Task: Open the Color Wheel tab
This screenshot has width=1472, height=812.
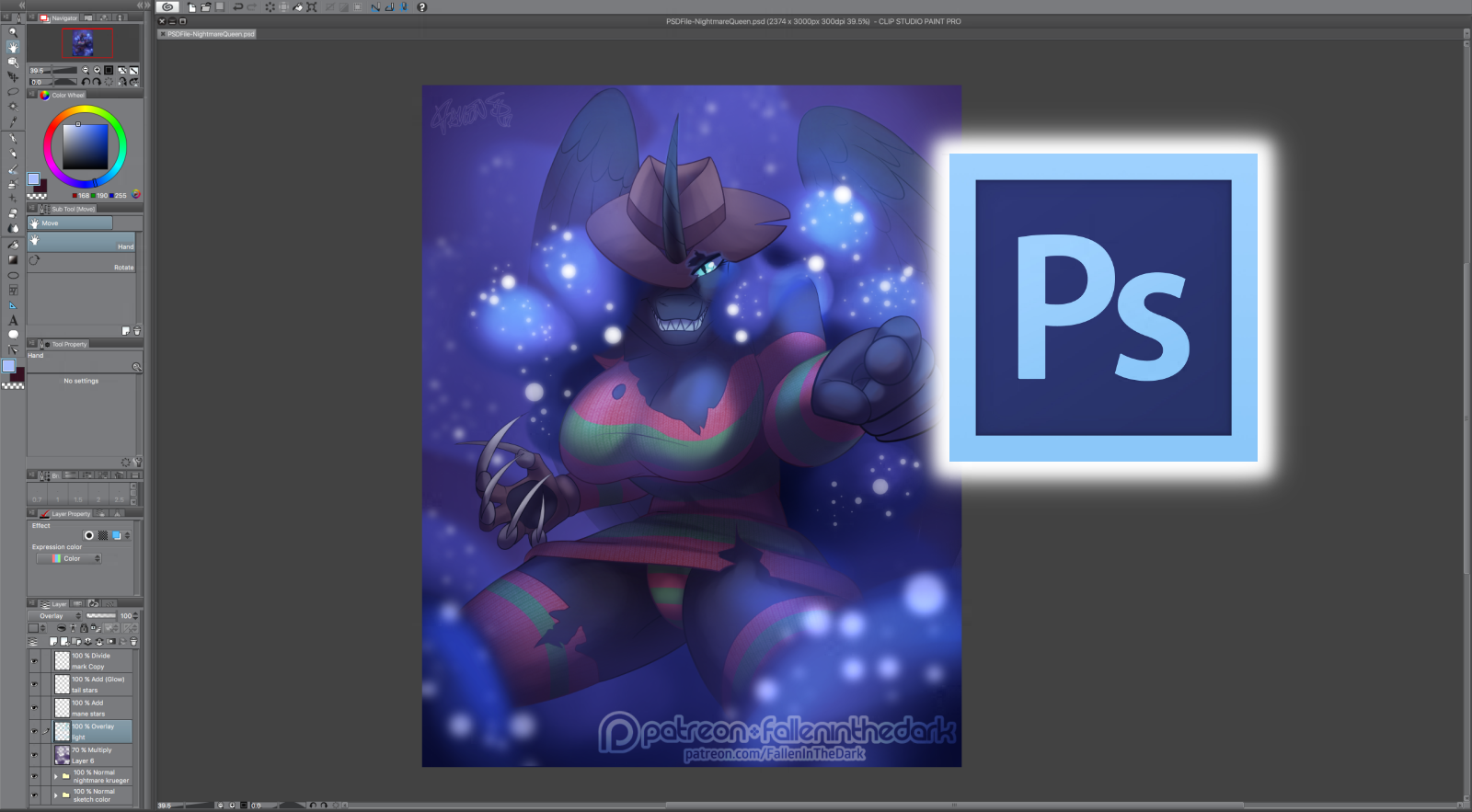Action: (x=63, y=95)
